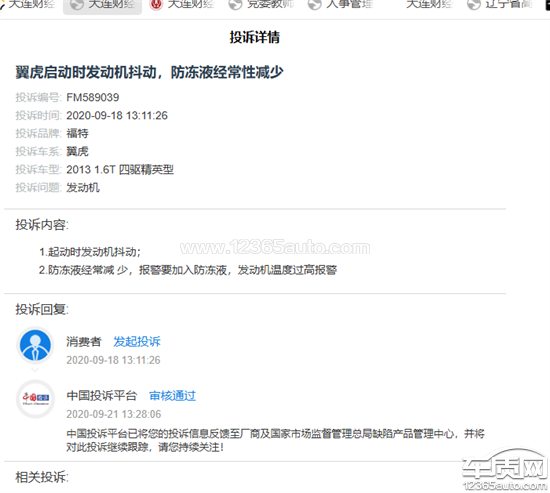The height and width of the screenshot is (493, 550).
Task: Click vehicle model text 2013 1.6T 四驱精英型
Action: (120, 169)
